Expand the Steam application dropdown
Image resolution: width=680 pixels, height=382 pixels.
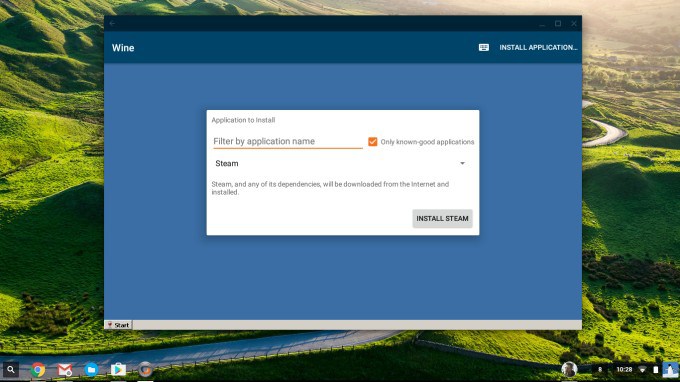click(x=340, y=163)
